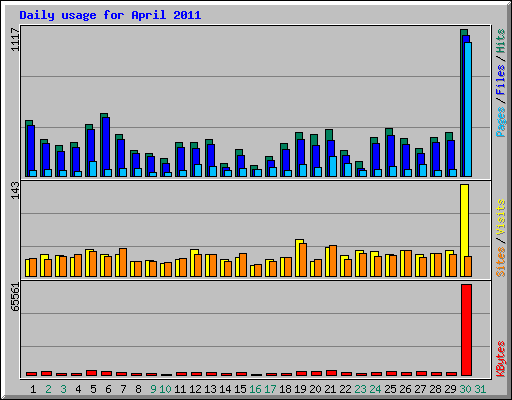Screen dimensions: 512x400
Task: Click the light-blue Pages bar for day 5
Action: (x=93, y=169)
